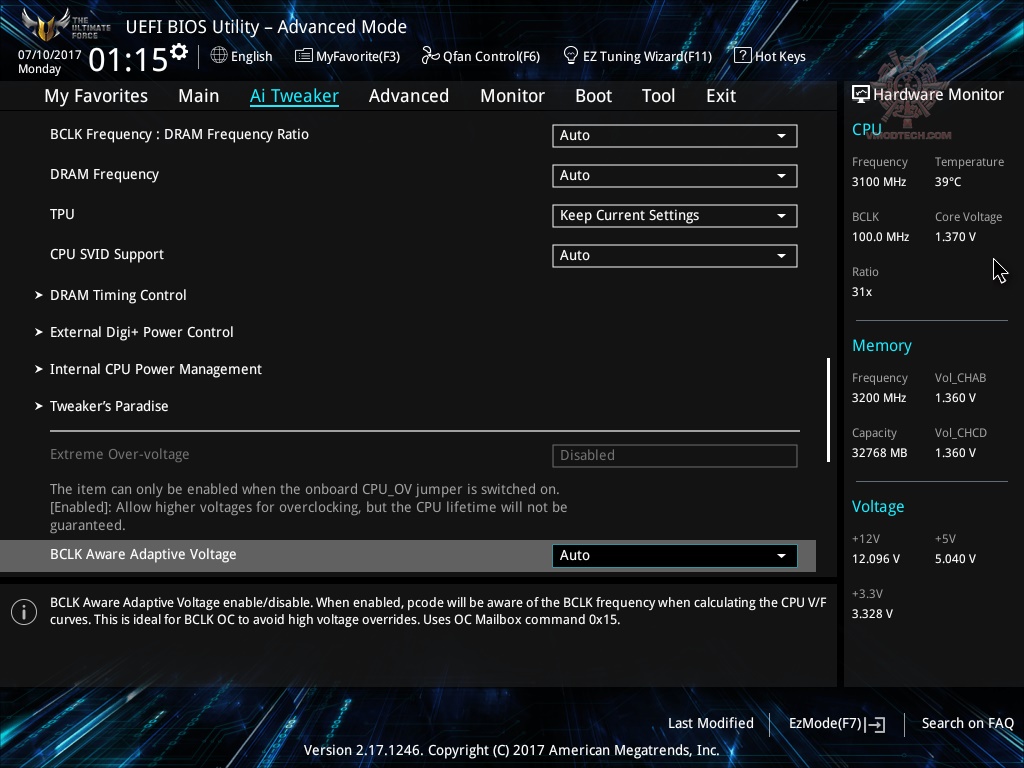1024x768 pixels.
Task: Click the DRAM Frequency label
Action: click(x=104, y=174)
